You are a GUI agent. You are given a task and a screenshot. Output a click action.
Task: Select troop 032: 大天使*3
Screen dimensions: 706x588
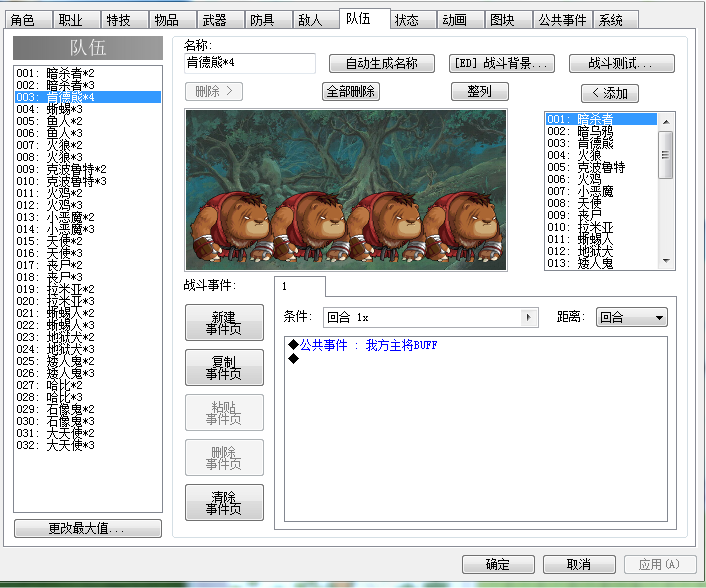pyautogui.click(x=88, y=445)
